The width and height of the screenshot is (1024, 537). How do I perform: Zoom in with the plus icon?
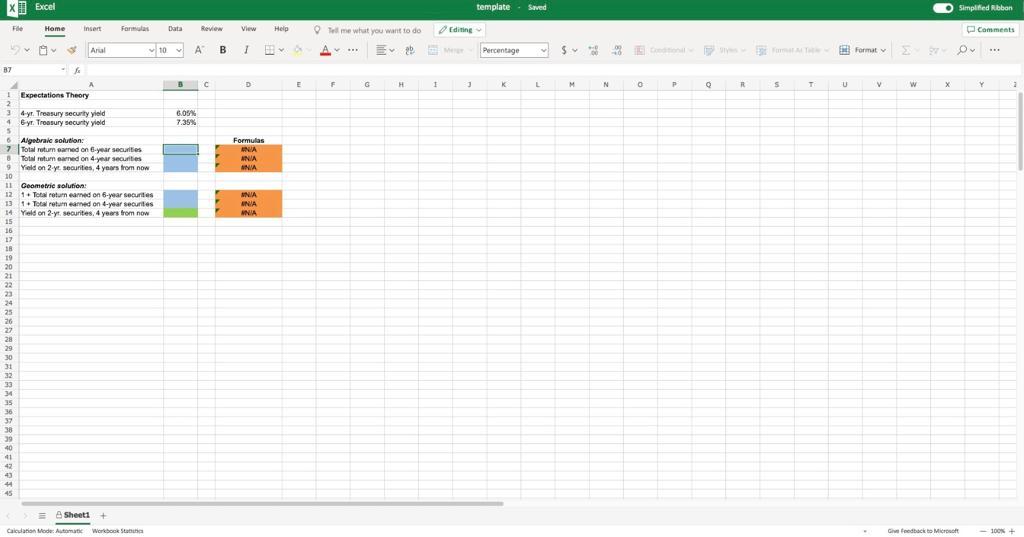[x=1012, y=531]
